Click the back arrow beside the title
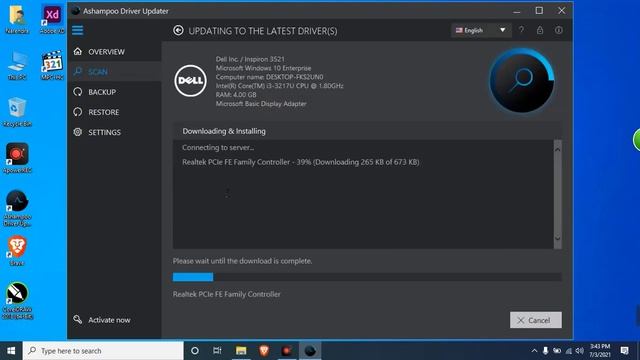The height and width of the screenshot is (360, 640). [178, 31]
